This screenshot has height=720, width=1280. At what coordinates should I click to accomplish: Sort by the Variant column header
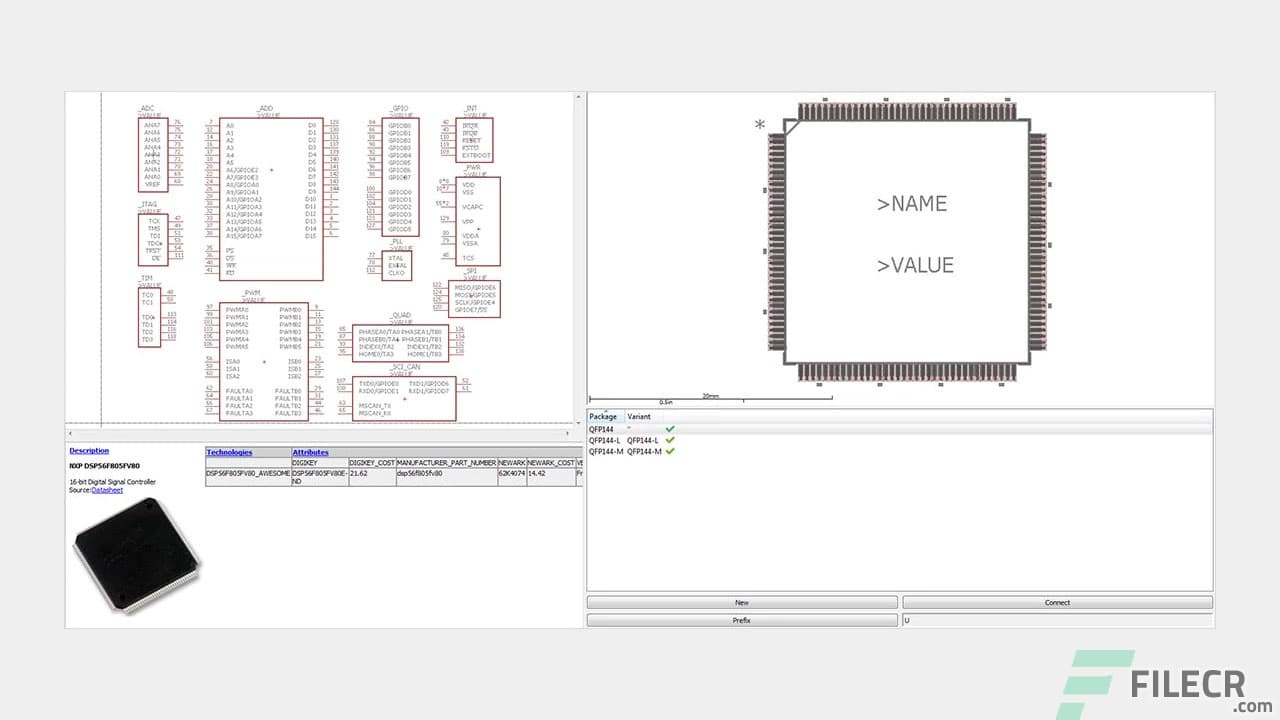[x=639, y=416]
